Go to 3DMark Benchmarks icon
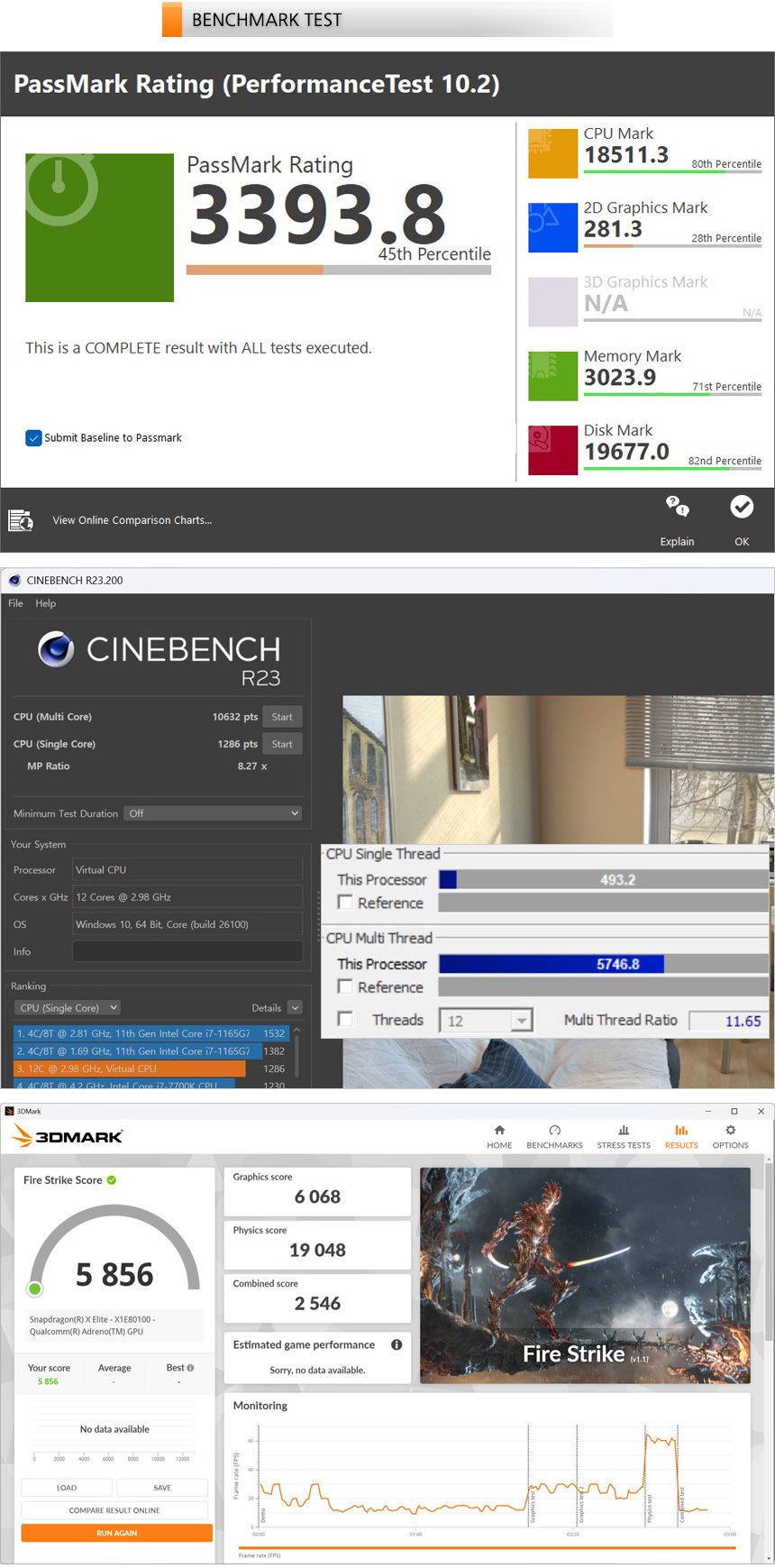 (554, 1131)
